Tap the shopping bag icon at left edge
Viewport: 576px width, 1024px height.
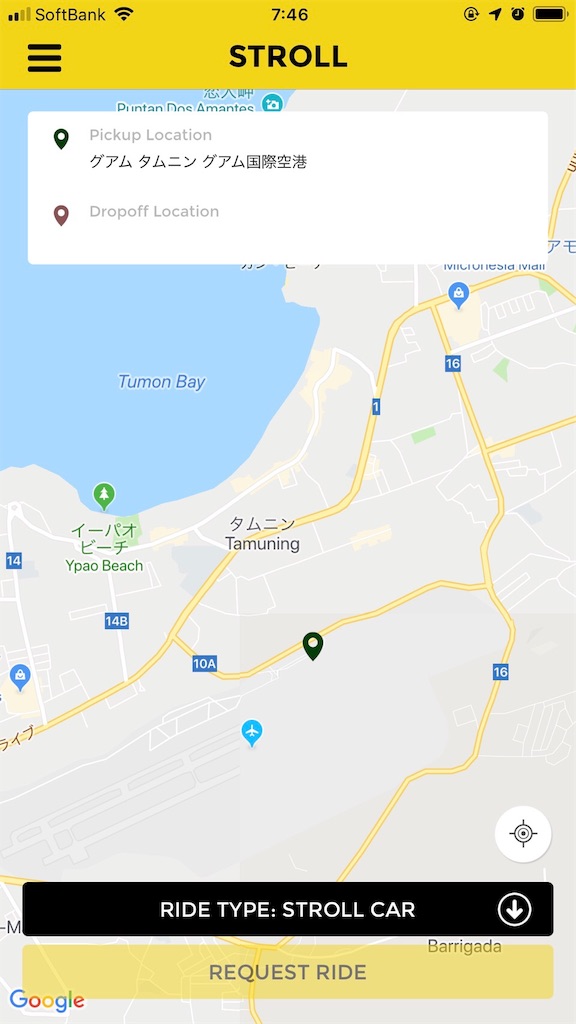[x=20, y=677]
